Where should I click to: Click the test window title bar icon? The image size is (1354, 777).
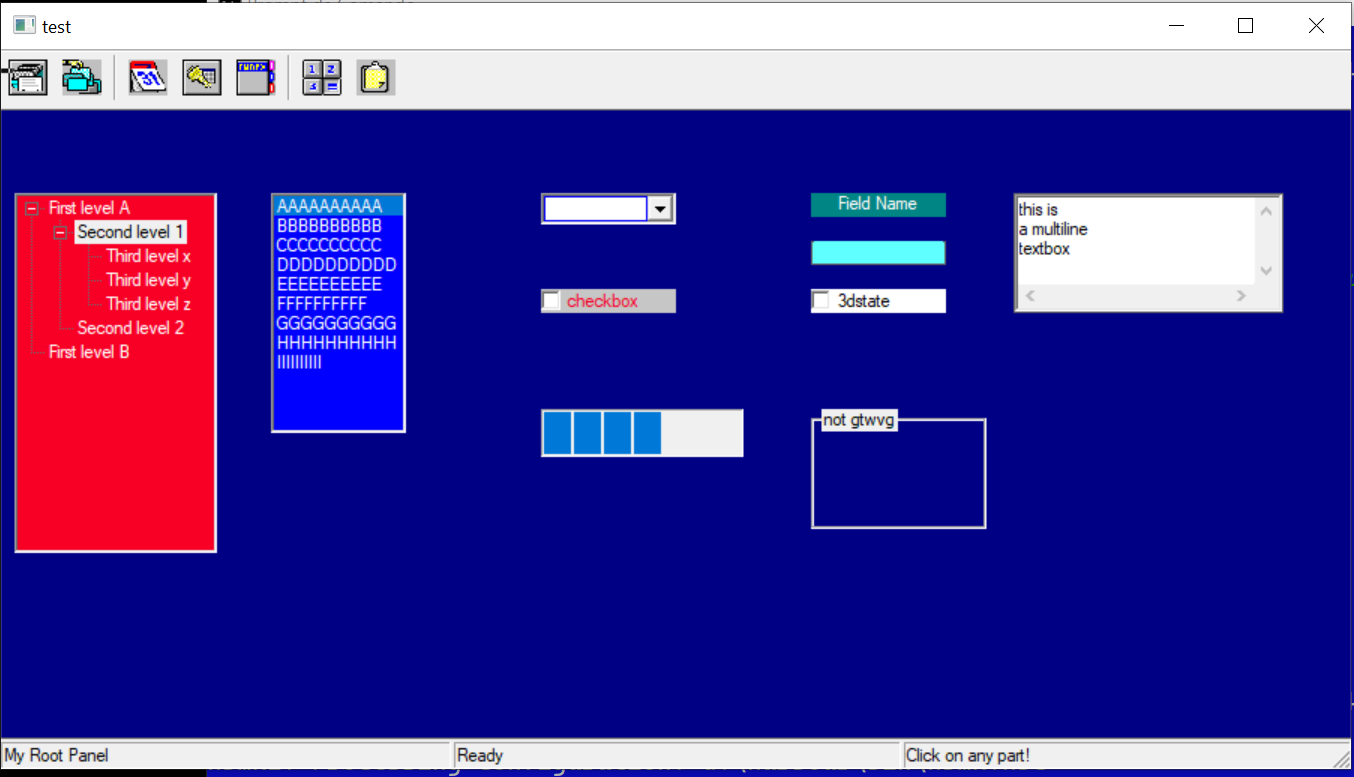[24, 26]
